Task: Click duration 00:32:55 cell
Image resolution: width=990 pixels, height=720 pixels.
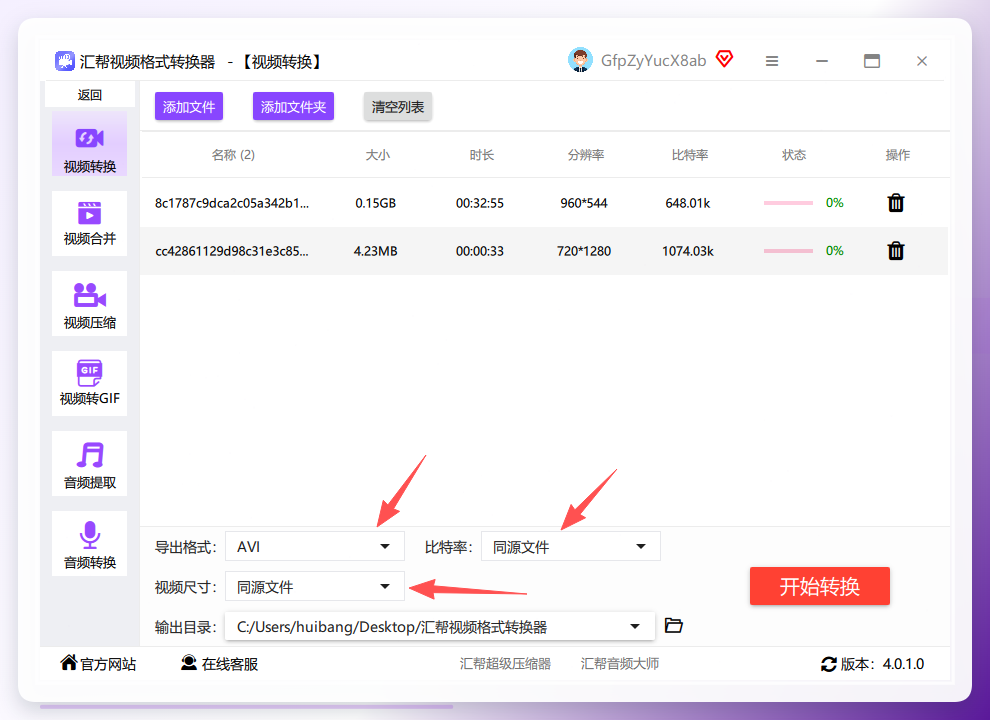Action: click(480, 203)
